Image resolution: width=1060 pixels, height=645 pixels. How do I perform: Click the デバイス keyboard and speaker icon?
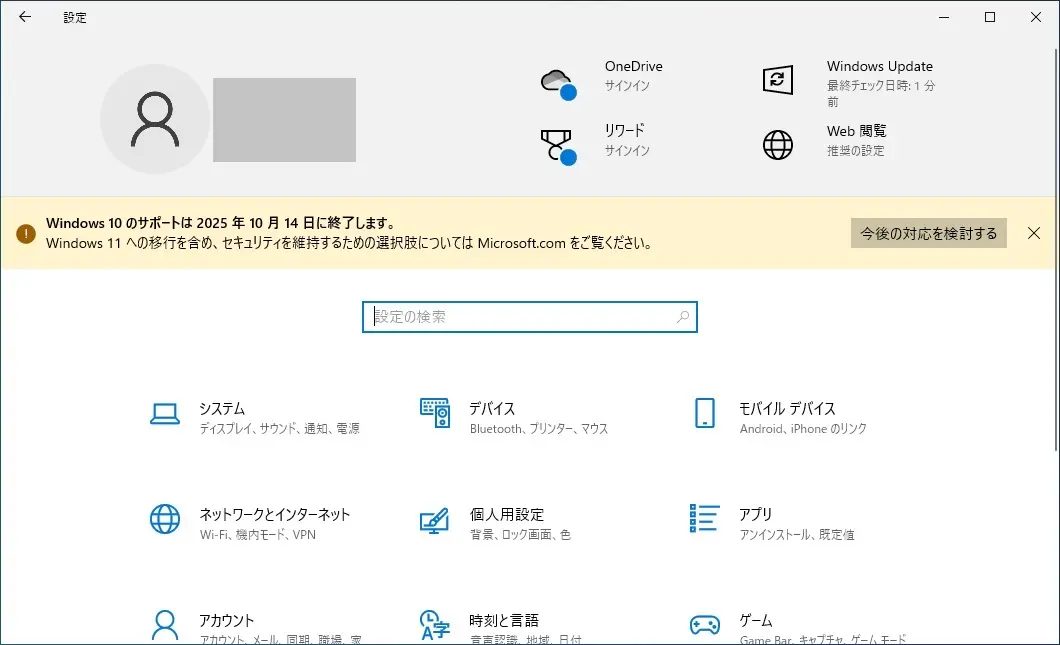[x=435, y=412]
